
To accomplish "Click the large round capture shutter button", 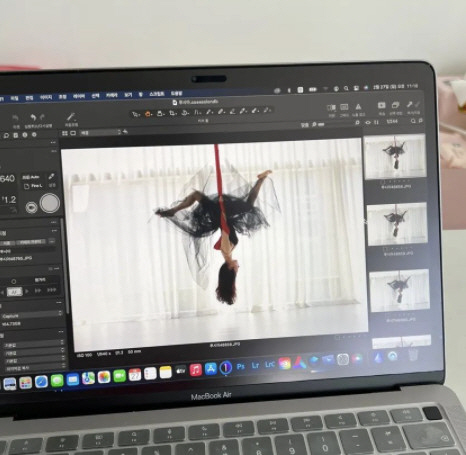I will tap(50, 203).
